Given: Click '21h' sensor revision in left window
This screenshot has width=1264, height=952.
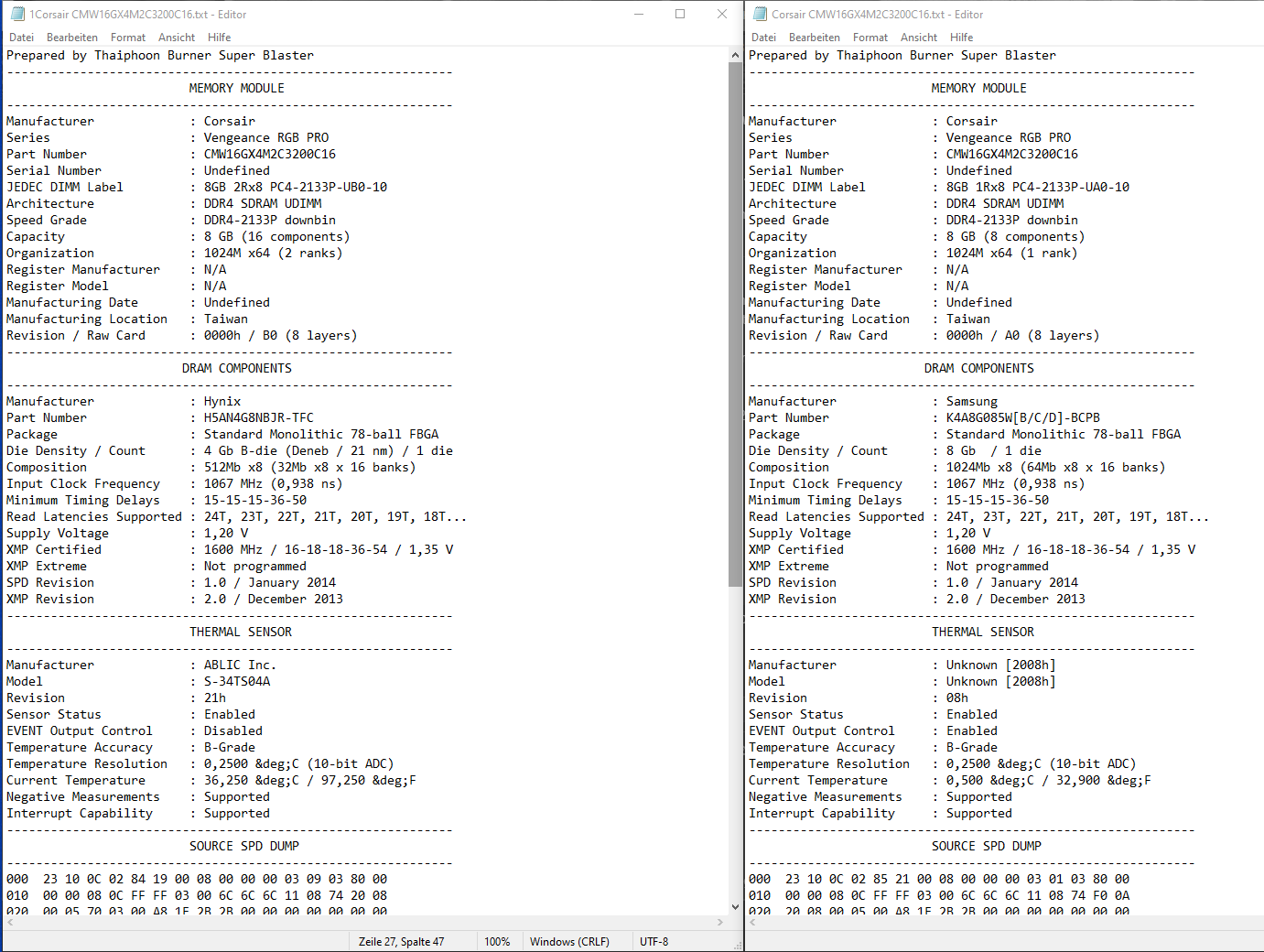Looking at the screenshot, I should (x=215, y=698).
